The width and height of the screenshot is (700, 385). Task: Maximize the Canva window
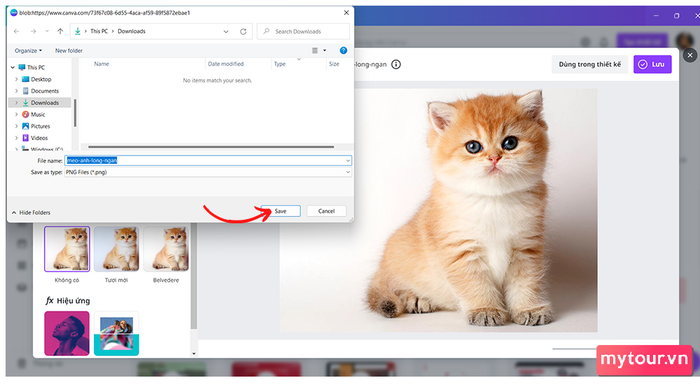click(676, 16)
